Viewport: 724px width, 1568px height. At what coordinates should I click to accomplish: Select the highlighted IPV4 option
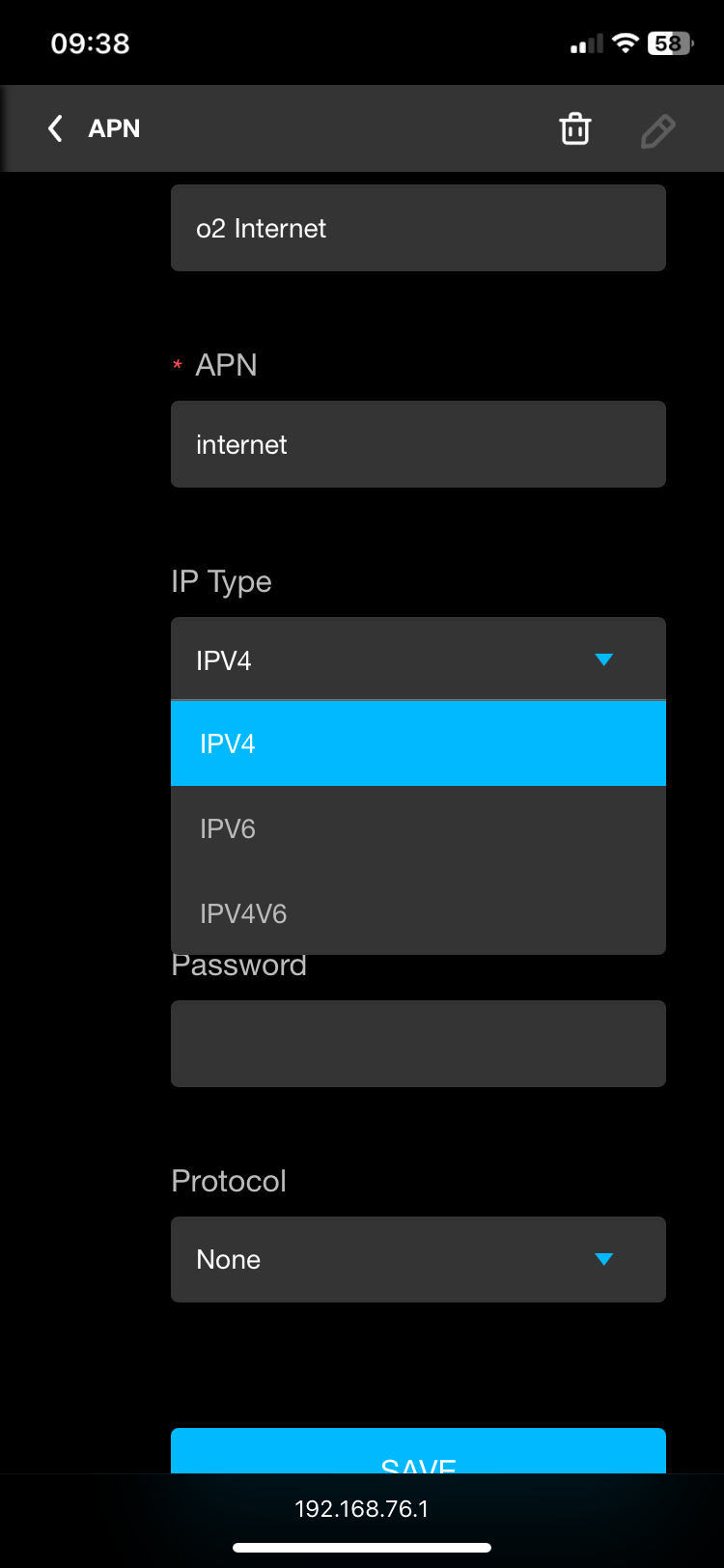418,743
